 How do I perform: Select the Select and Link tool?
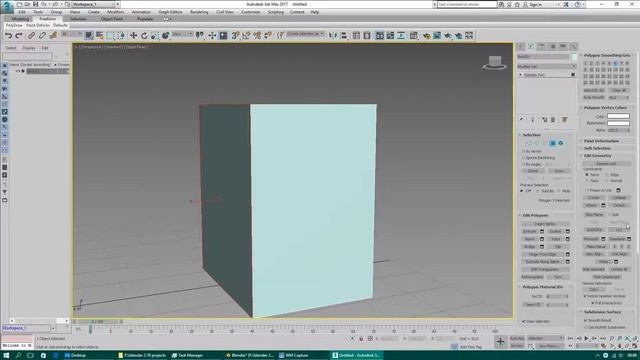(31, 36)
